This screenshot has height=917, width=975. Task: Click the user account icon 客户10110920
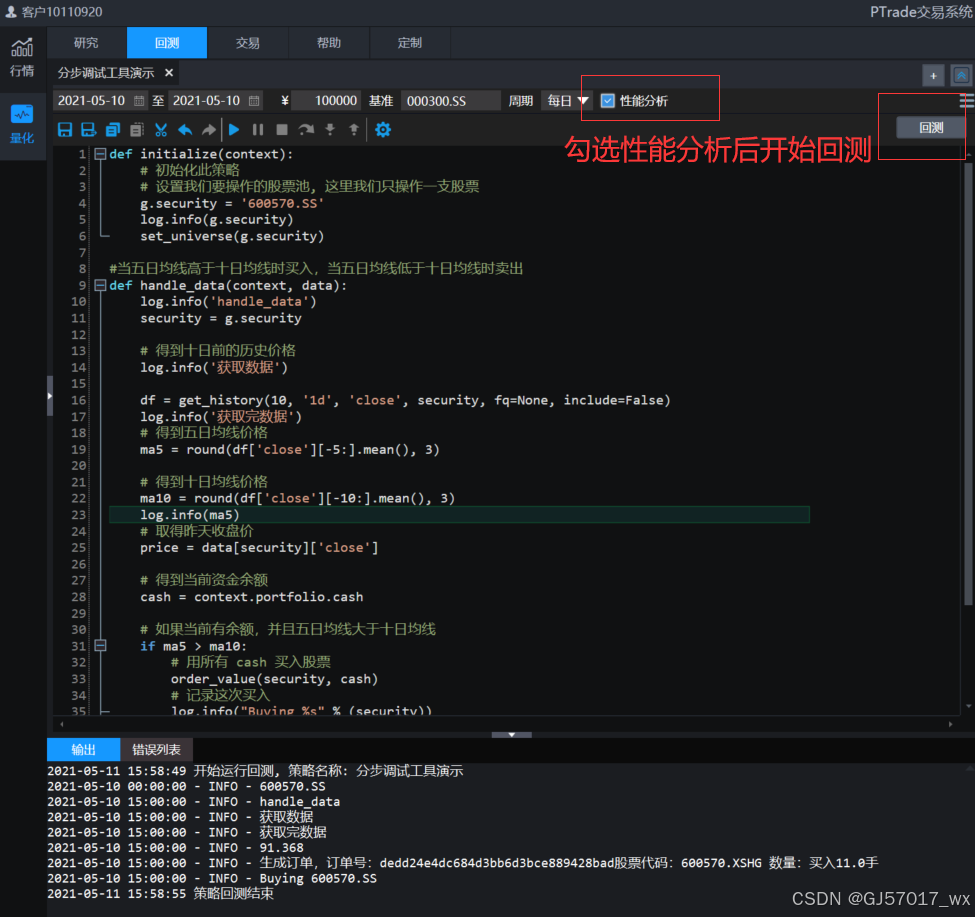[x=11, y=11]
